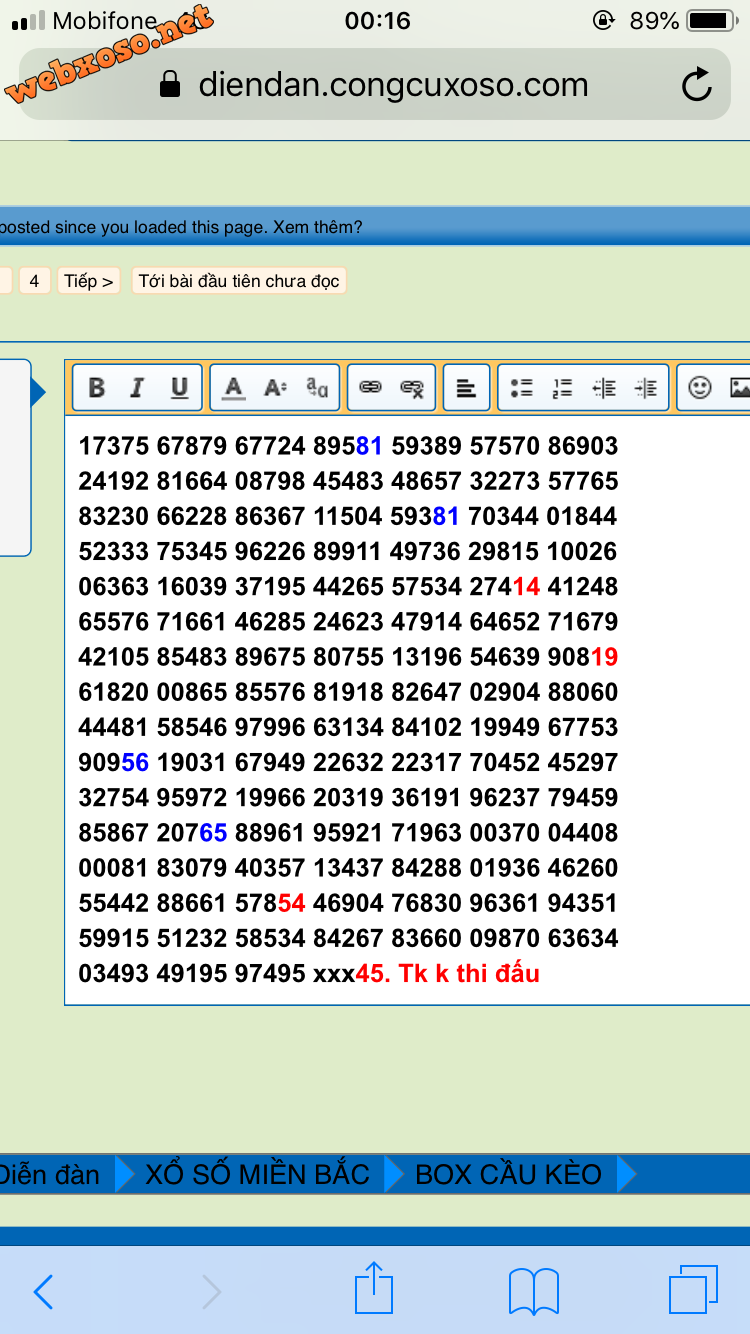This screenshot has height=1334, width=750.
Task: Click the number 03493 in last row
Action: point(114,974)
